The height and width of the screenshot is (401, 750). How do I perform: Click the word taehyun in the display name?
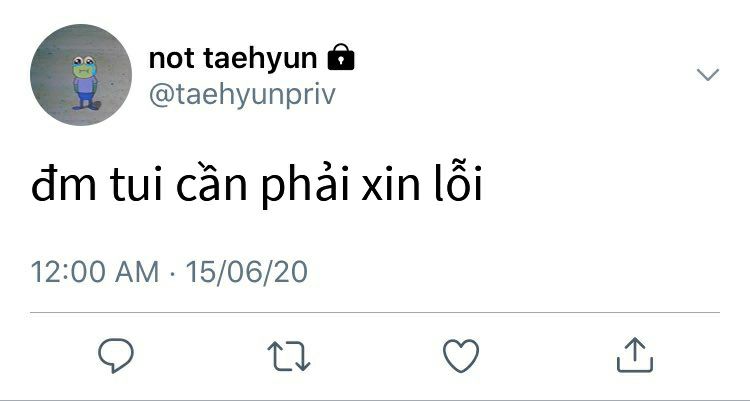coord(260,59)
